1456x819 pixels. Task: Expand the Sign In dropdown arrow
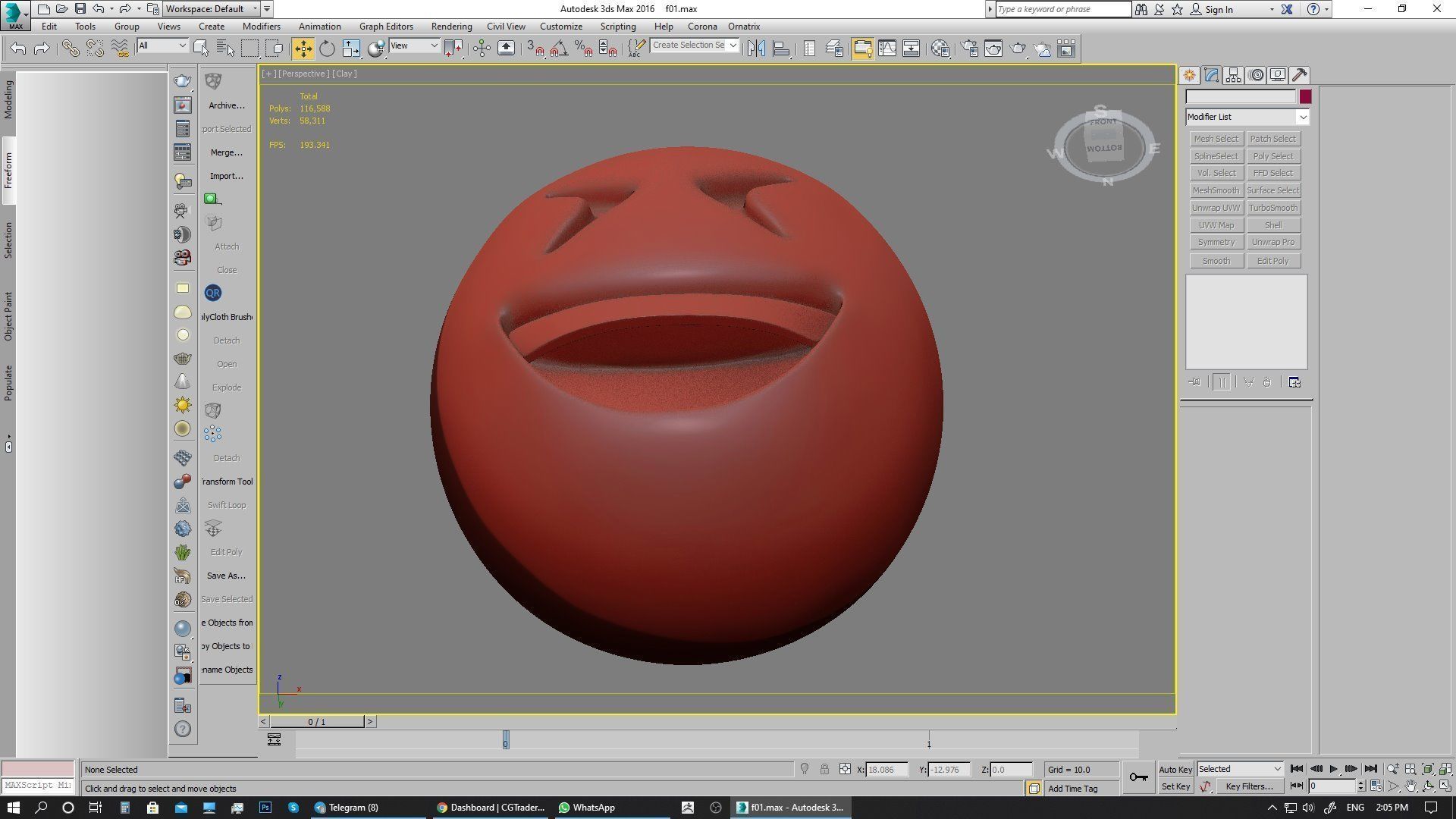[x=1272, y=9]
